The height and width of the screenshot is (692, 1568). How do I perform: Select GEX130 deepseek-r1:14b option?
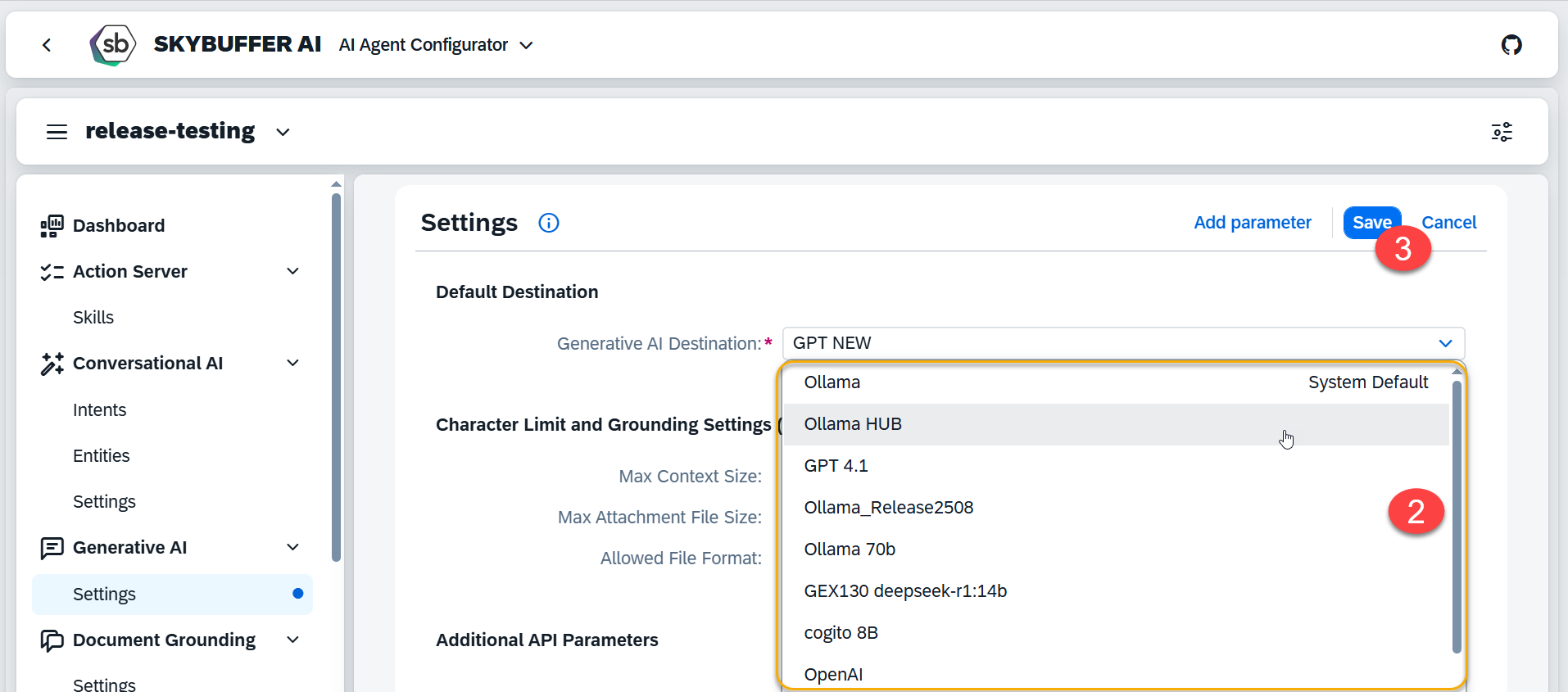[905, 591]
